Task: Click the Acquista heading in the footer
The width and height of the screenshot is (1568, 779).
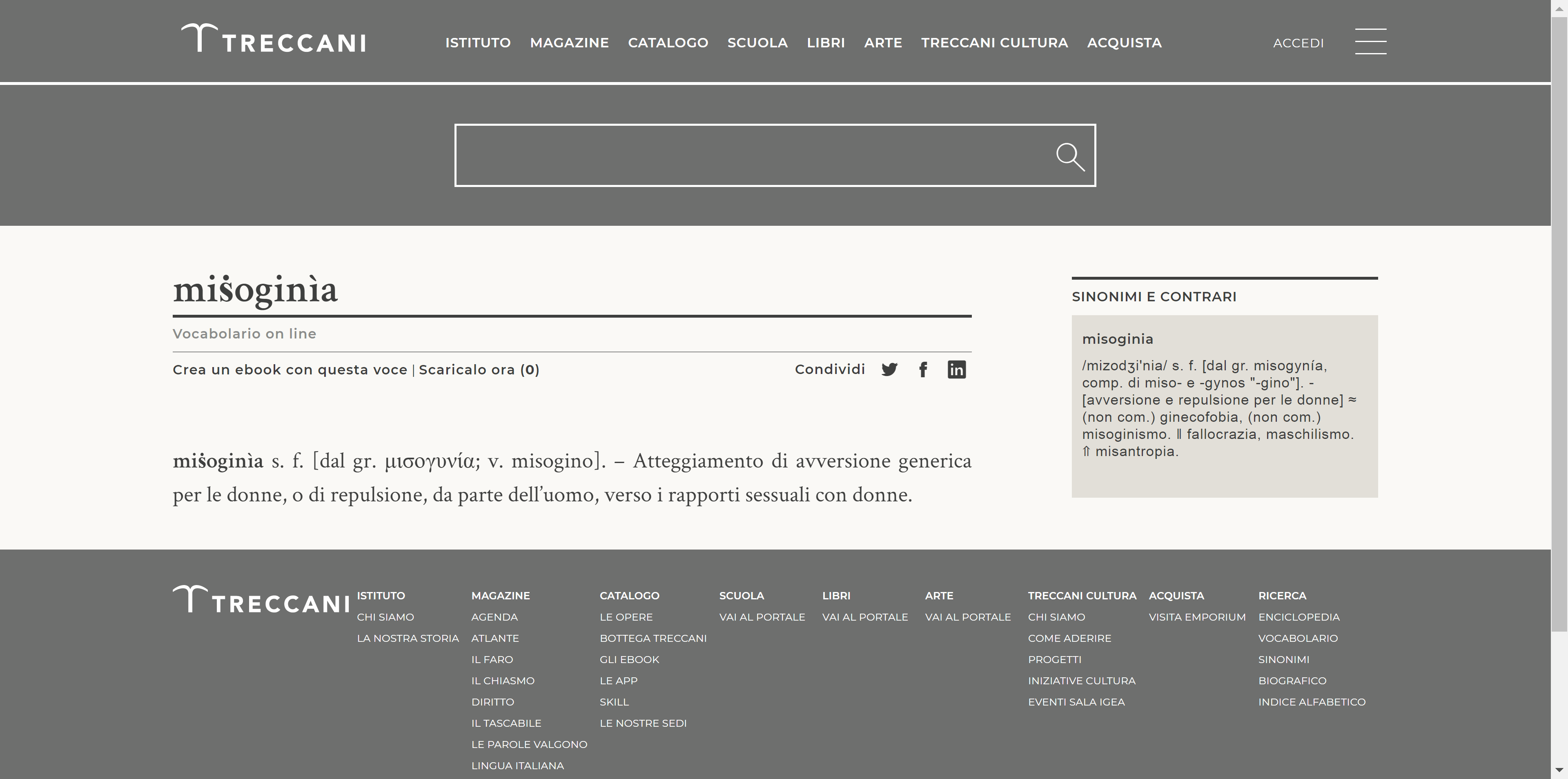Action: point(1176,596)
